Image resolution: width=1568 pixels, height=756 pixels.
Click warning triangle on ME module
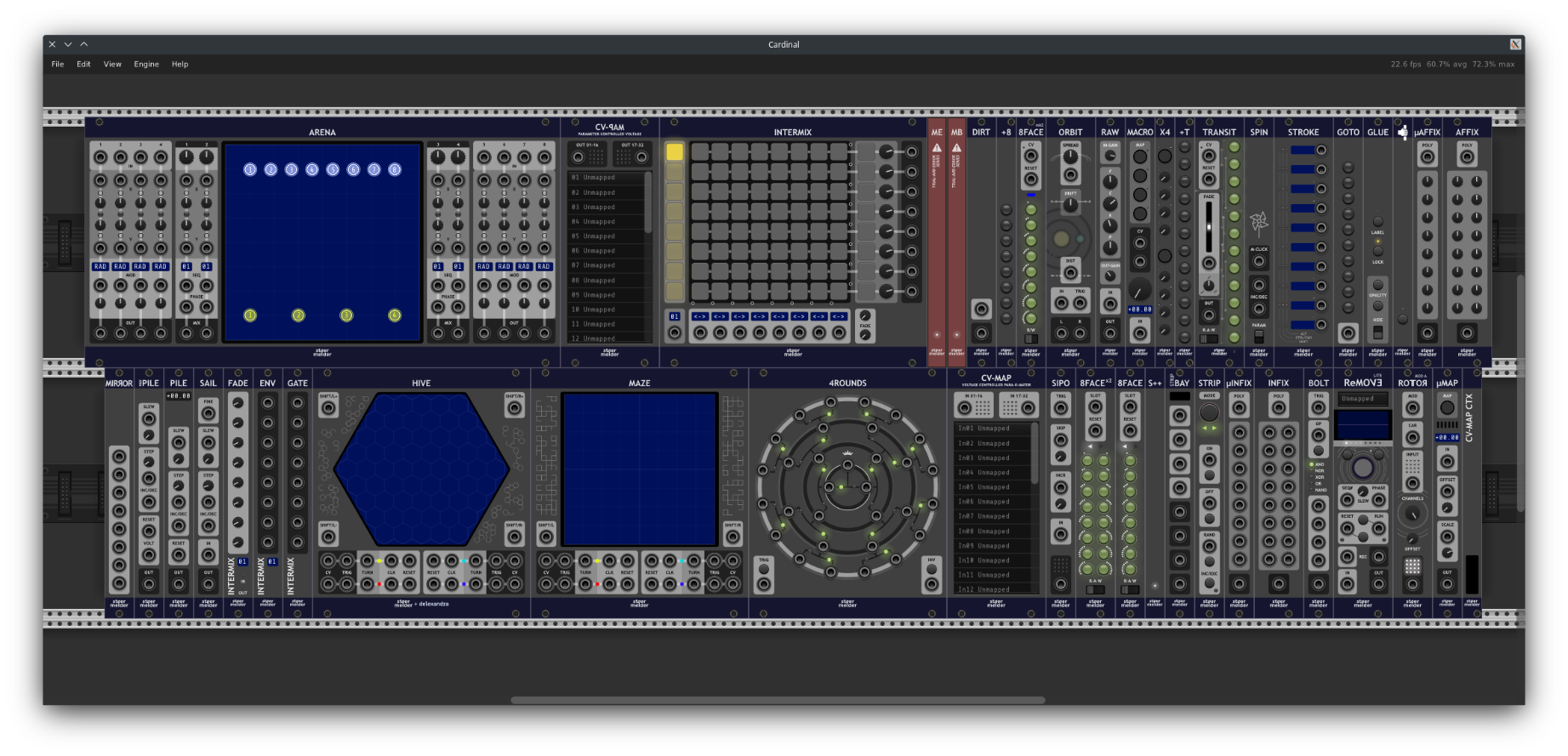point(937,148)
